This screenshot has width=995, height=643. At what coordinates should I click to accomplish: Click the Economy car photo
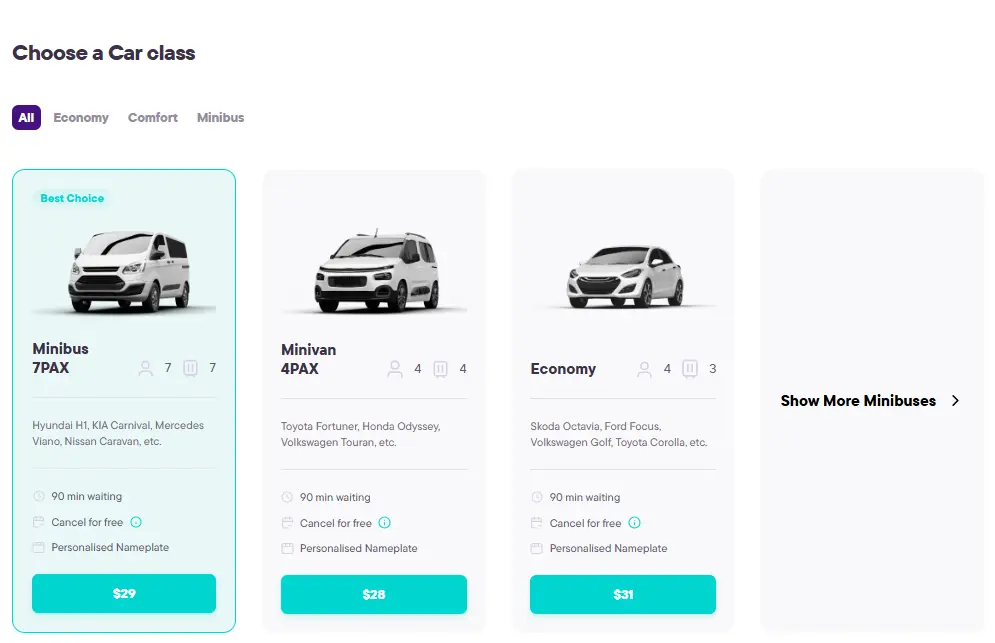(x=622, y=275)
